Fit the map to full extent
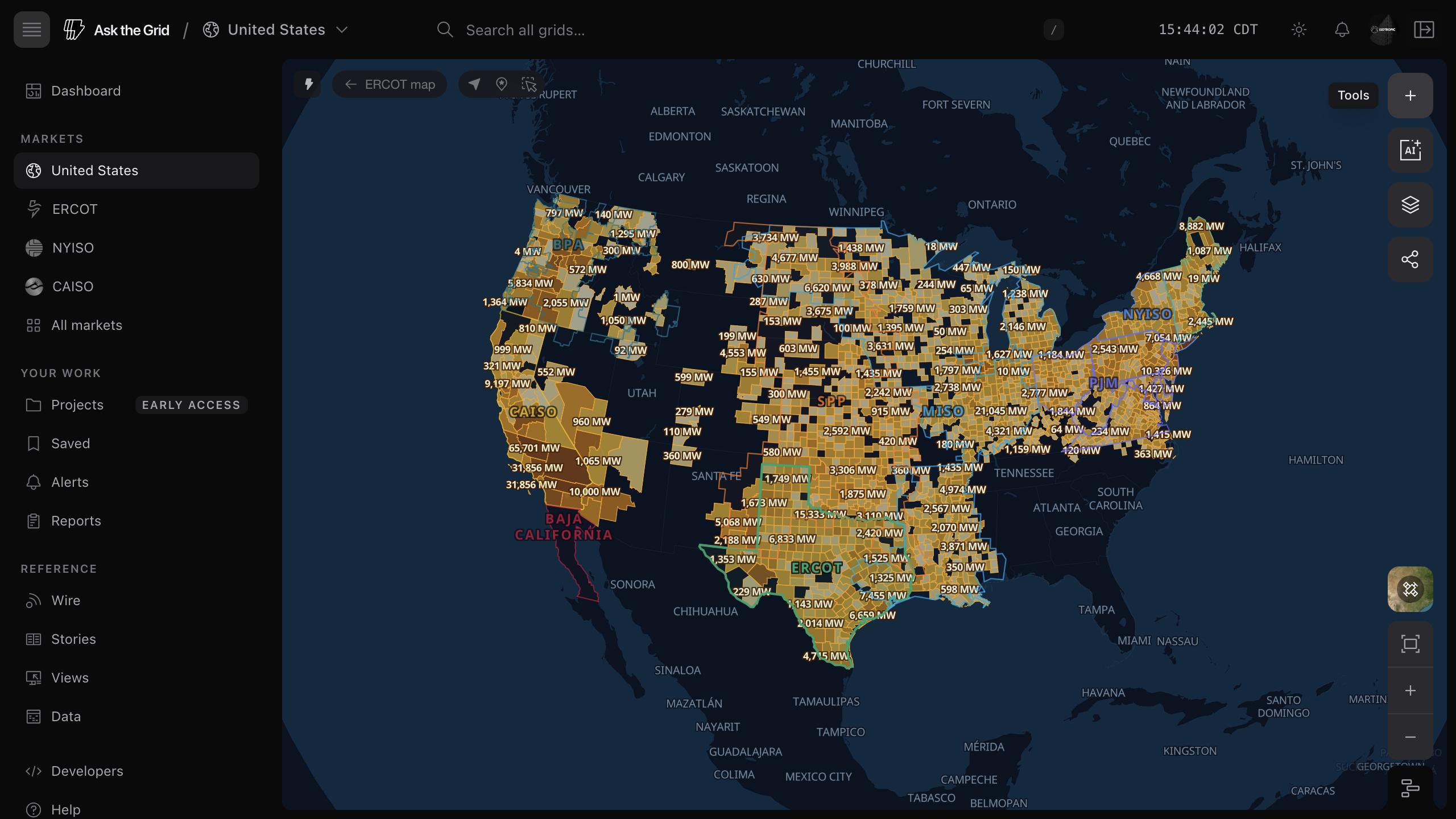The width and height of the screenshot is (1456, 819). 1410,644
